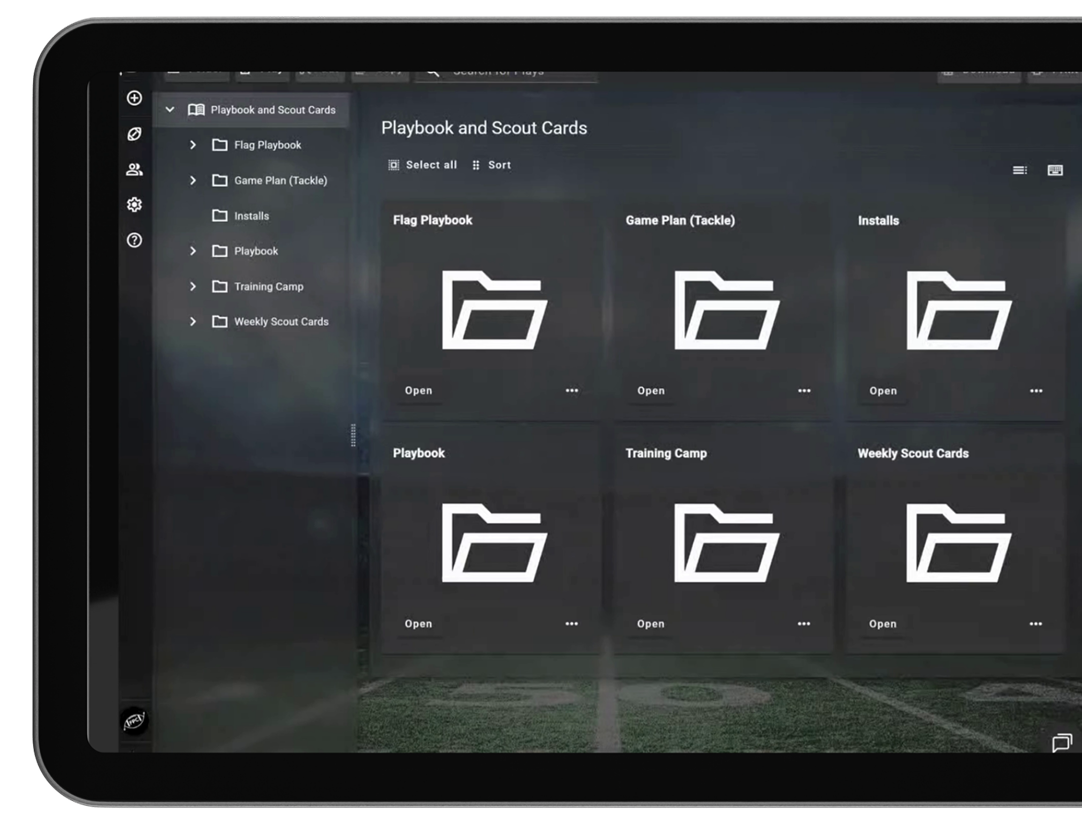Open the help question mark icon
This screenshot has width=1082, height=824.
[x=135, y=240]
